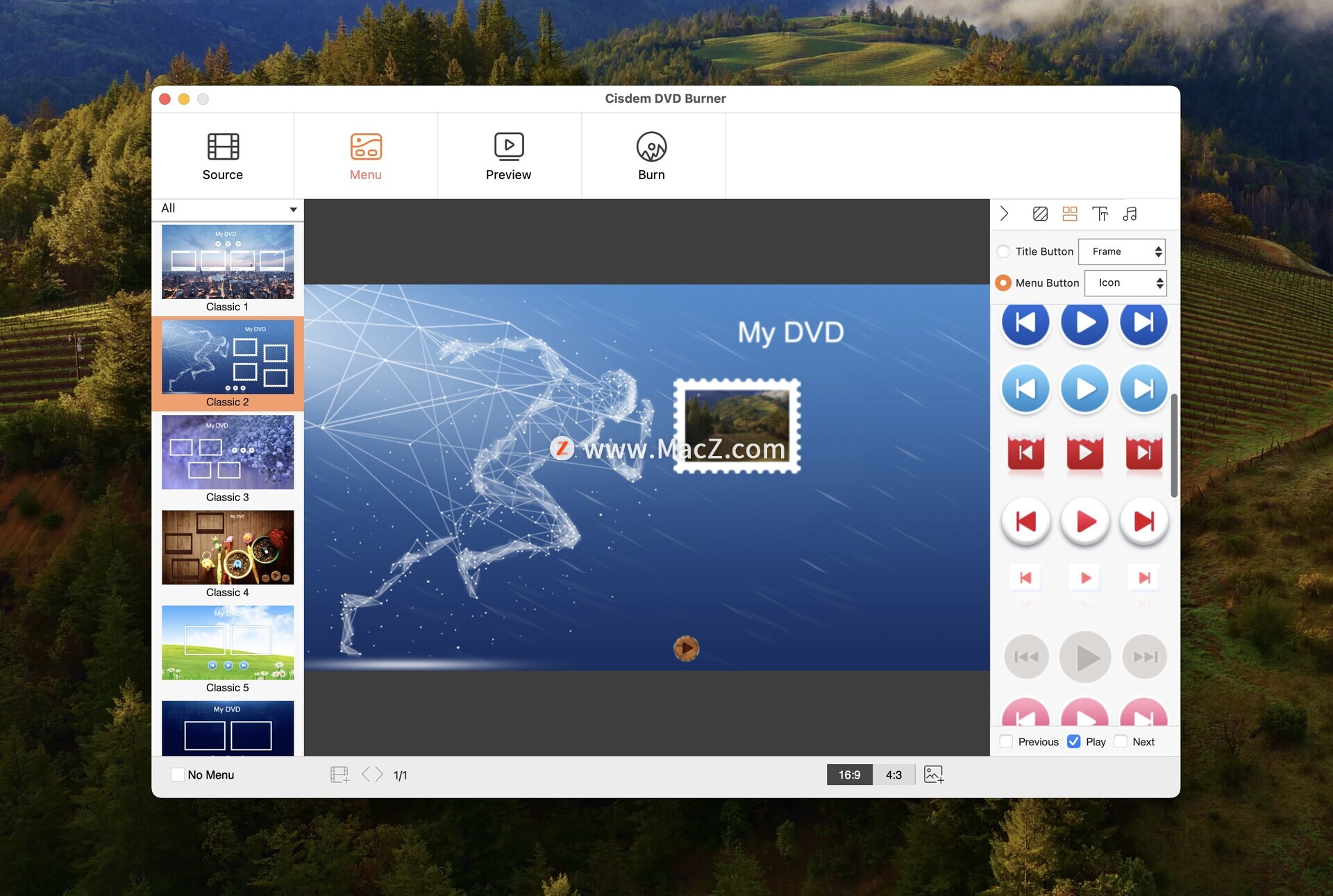Open the background music icon panel

click(x=1130, y=214)
